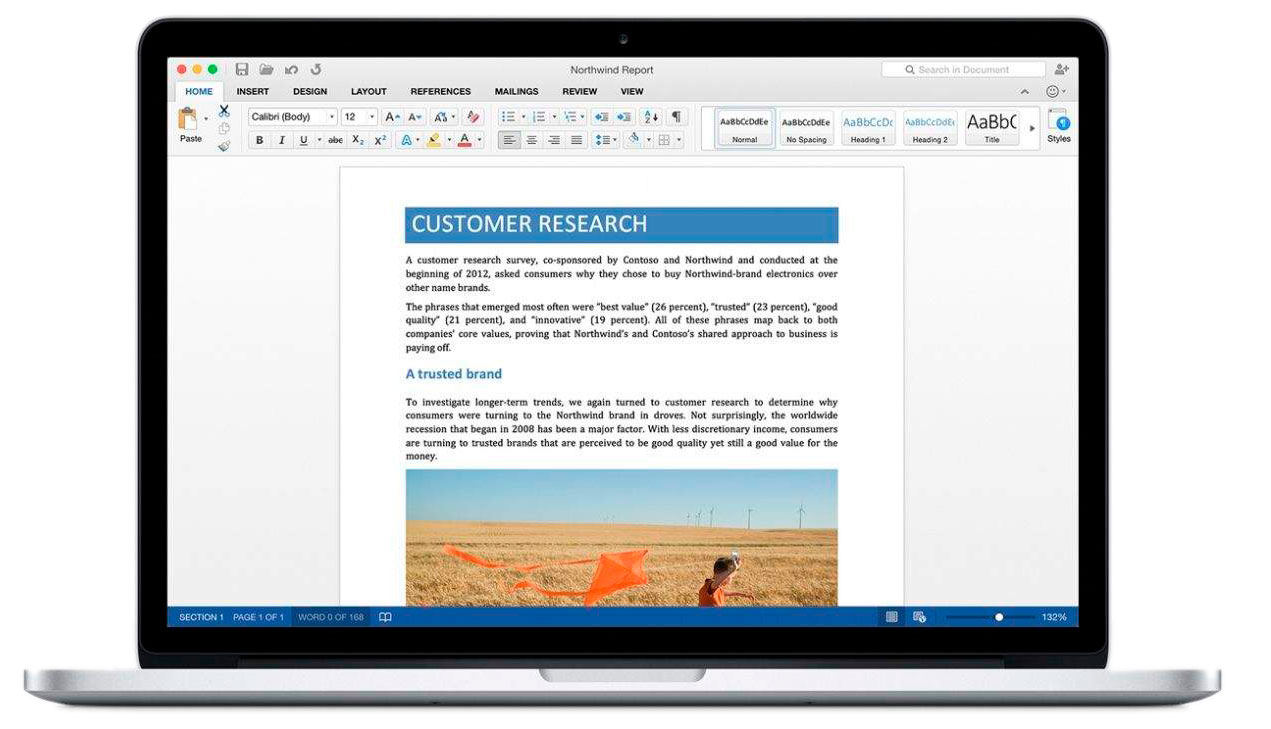Go to the References tab
The width and height of the screenshot is (1271, 729).
440,91
